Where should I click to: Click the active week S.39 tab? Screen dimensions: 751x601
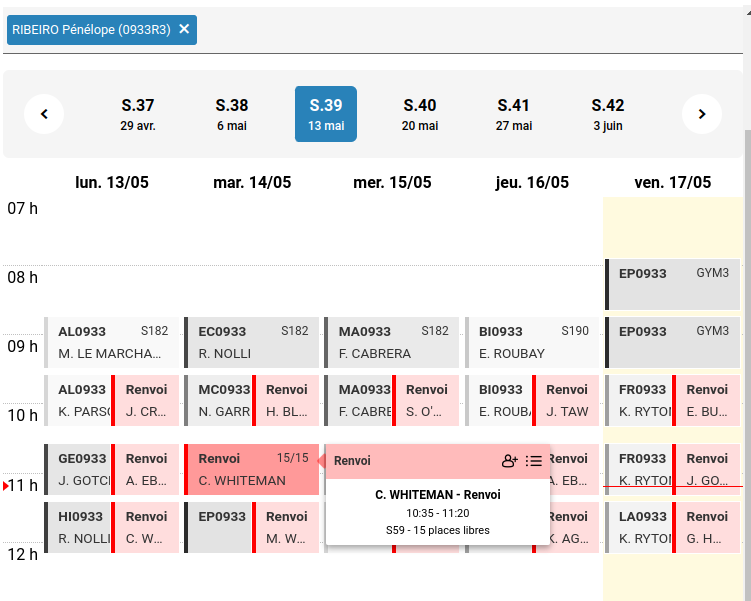326,114
